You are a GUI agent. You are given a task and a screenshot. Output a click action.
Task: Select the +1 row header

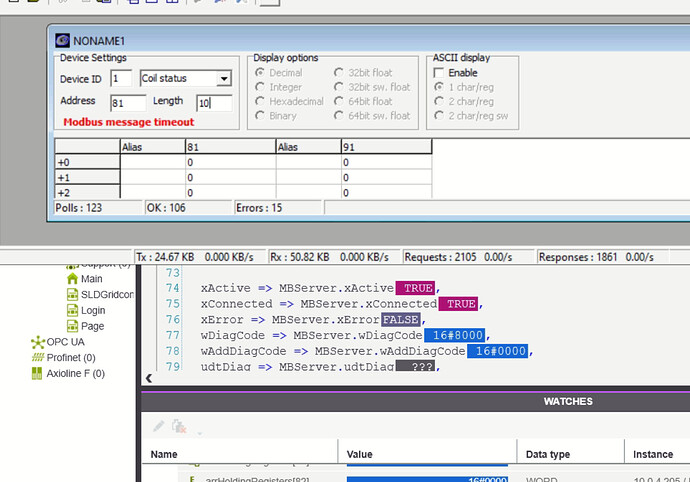(x=87, y=177)
